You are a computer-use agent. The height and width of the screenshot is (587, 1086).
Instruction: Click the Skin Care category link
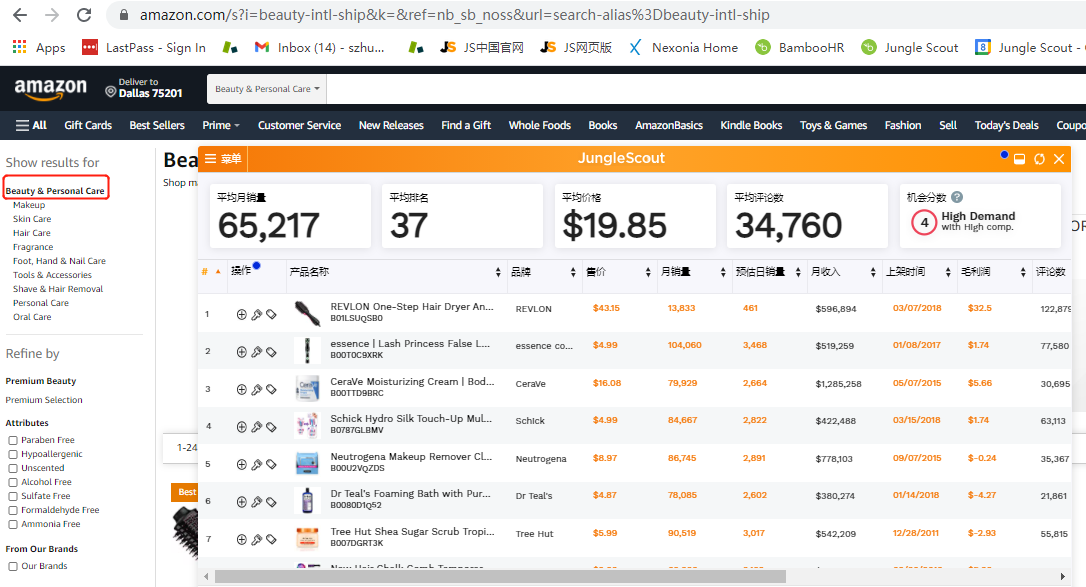[32, 219]
